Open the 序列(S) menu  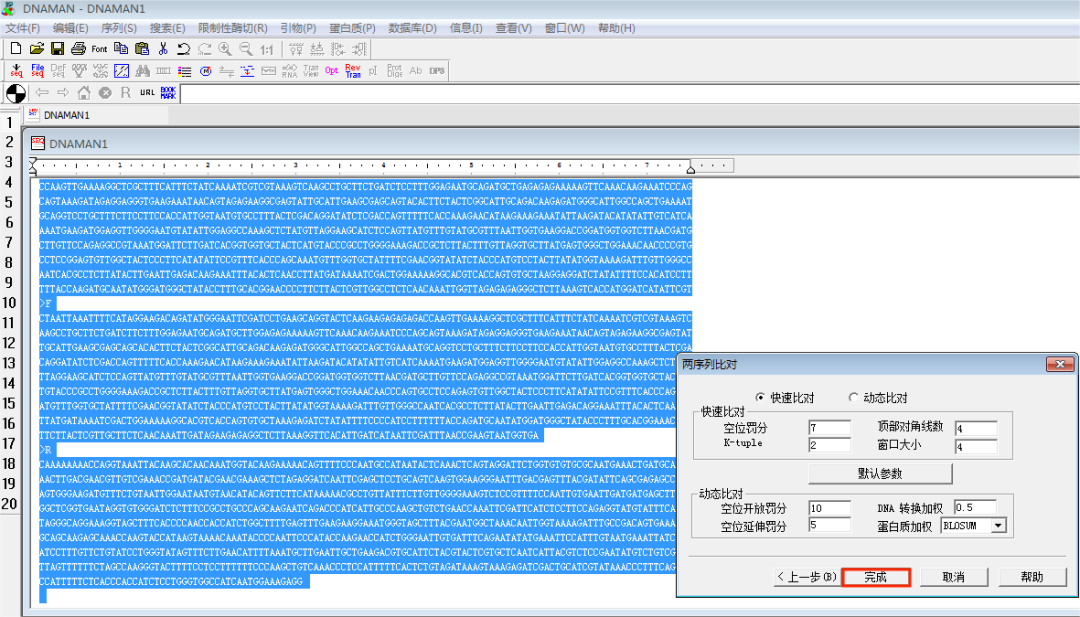point(118,28)
